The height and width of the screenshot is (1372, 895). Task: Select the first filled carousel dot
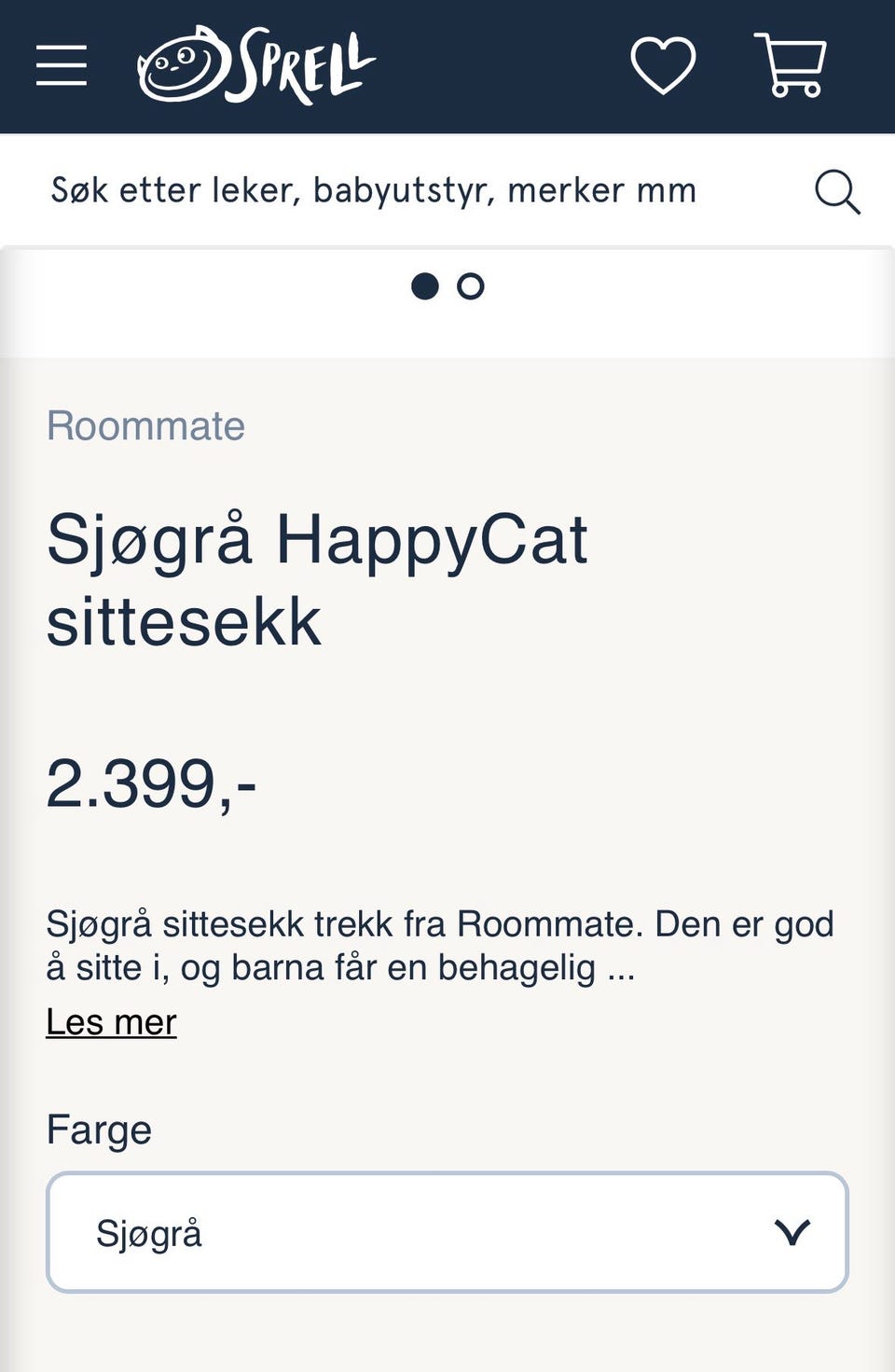tap(425, 286)
